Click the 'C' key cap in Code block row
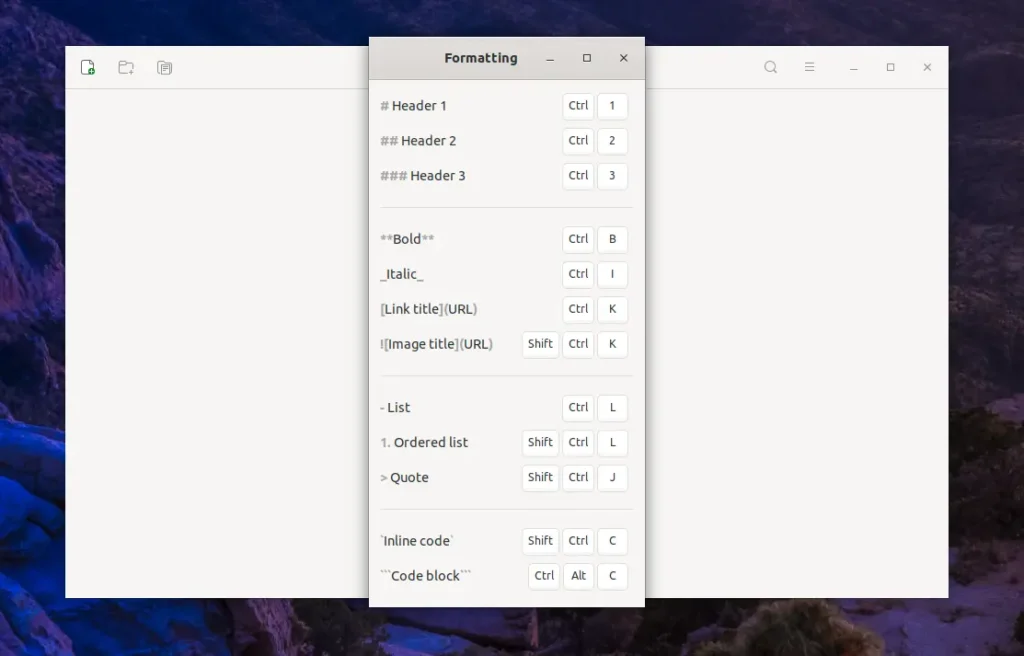Viewport: 1024px width, 656px height. [x=612, y=576]
